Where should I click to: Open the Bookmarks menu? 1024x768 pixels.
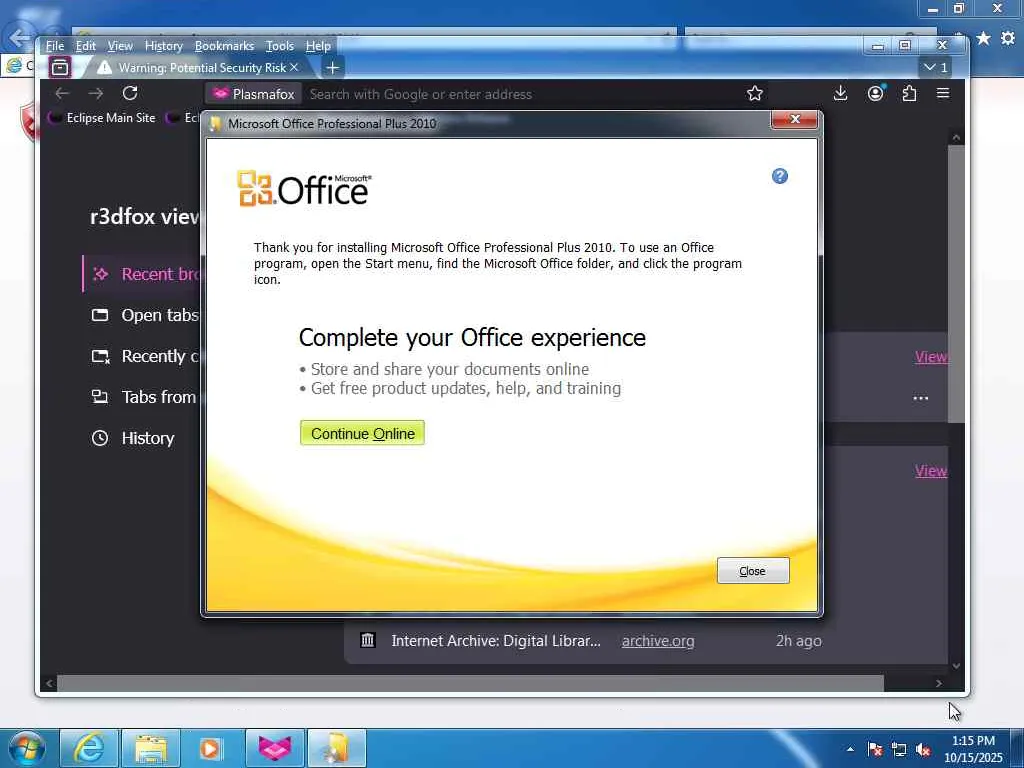click(x=224, y=46)
